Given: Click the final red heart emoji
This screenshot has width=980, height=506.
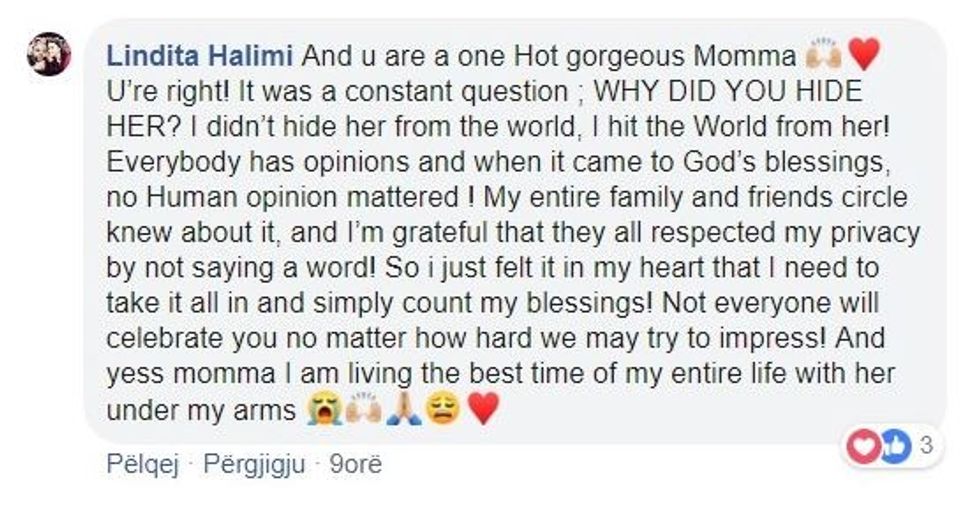Looking at the screenshot, I should (x=482, y=411).
